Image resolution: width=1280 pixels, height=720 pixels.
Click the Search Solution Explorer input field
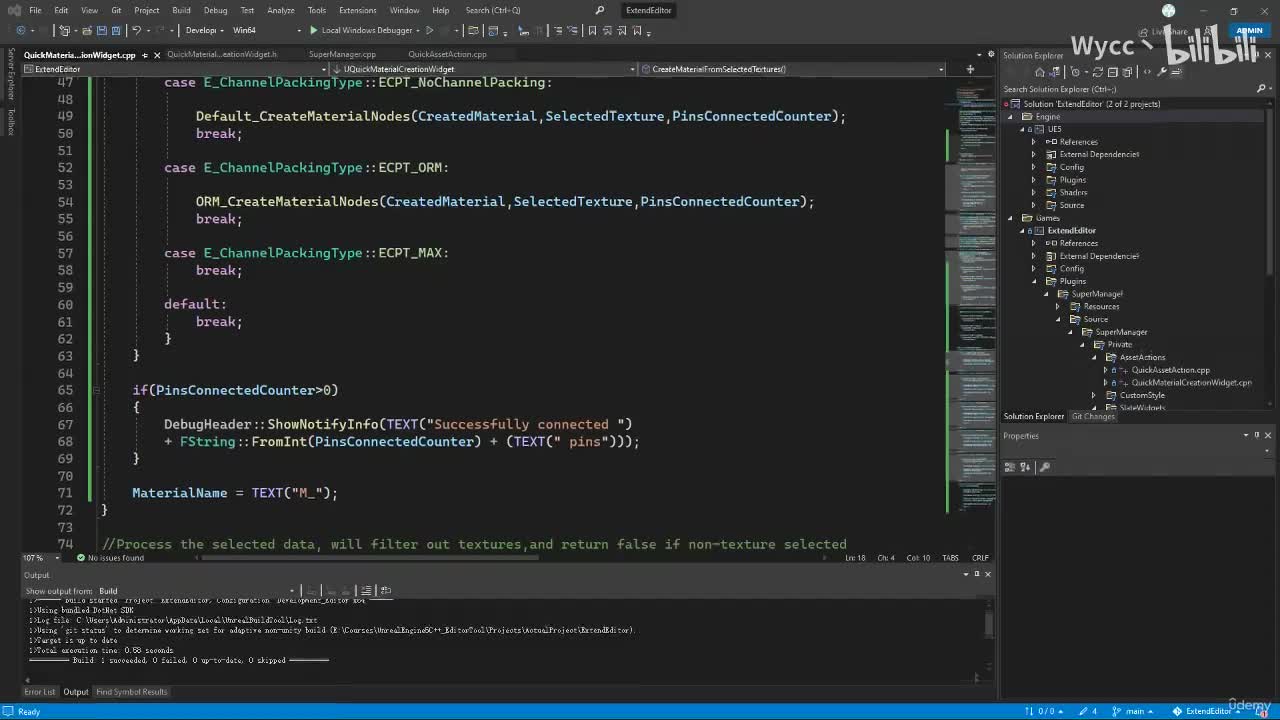1127,89
